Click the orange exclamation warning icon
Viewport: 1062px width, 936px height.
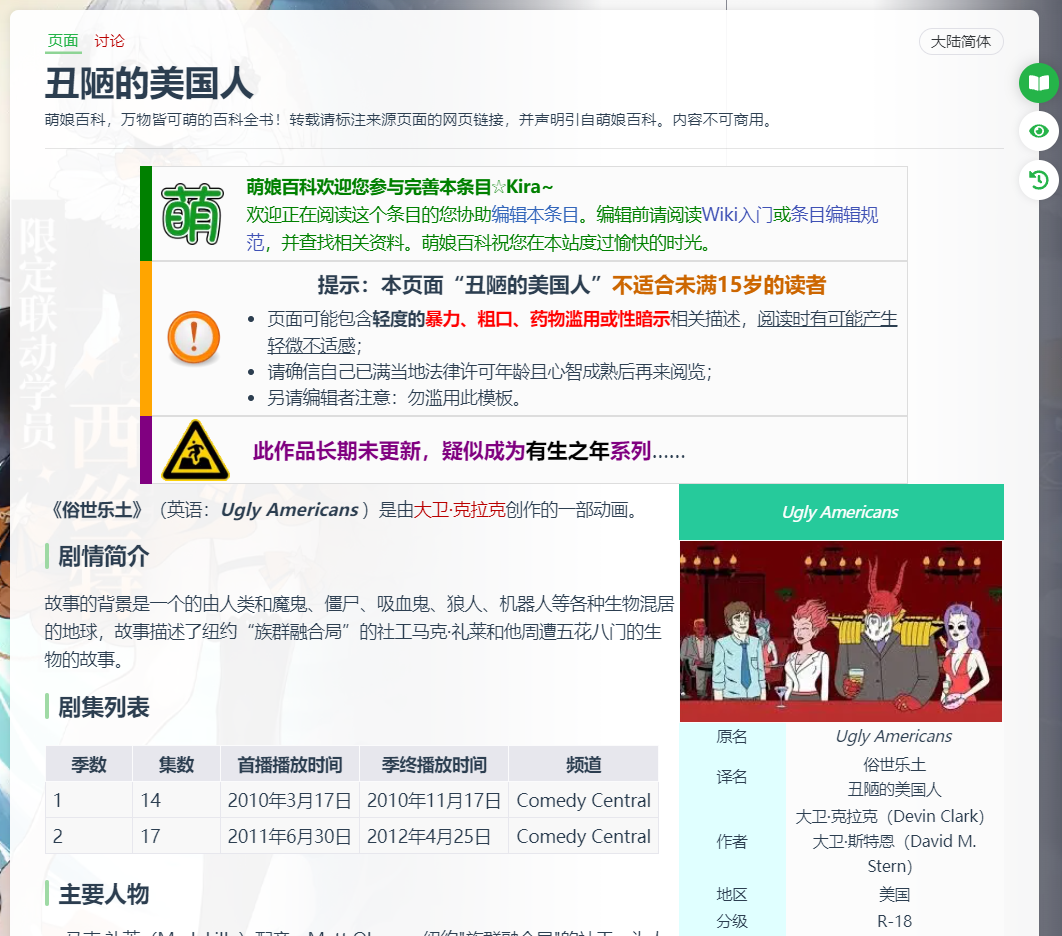(194, 337)
